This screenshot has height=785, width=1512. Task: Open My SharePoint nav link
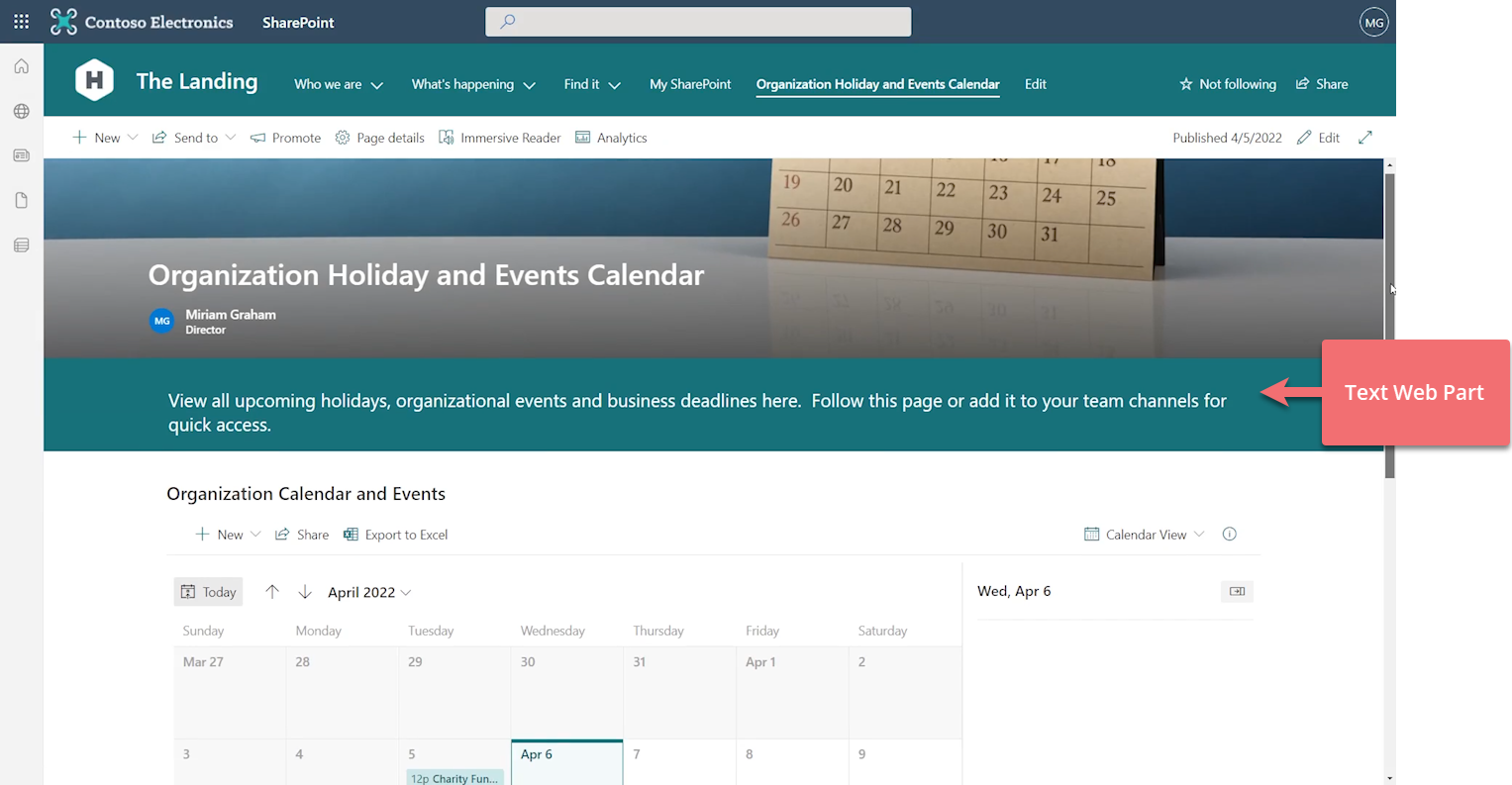[690, 84]
